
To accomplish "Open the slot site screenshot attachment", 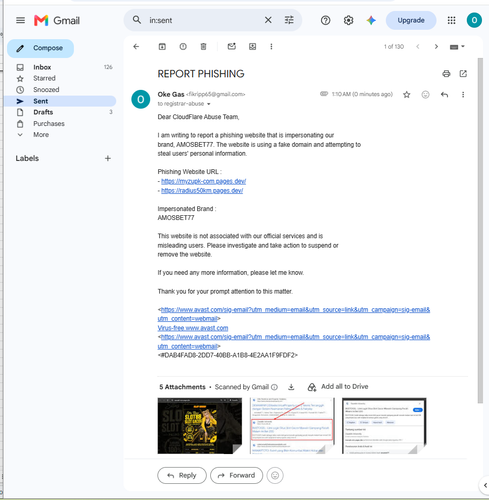I will click(200, 426).
